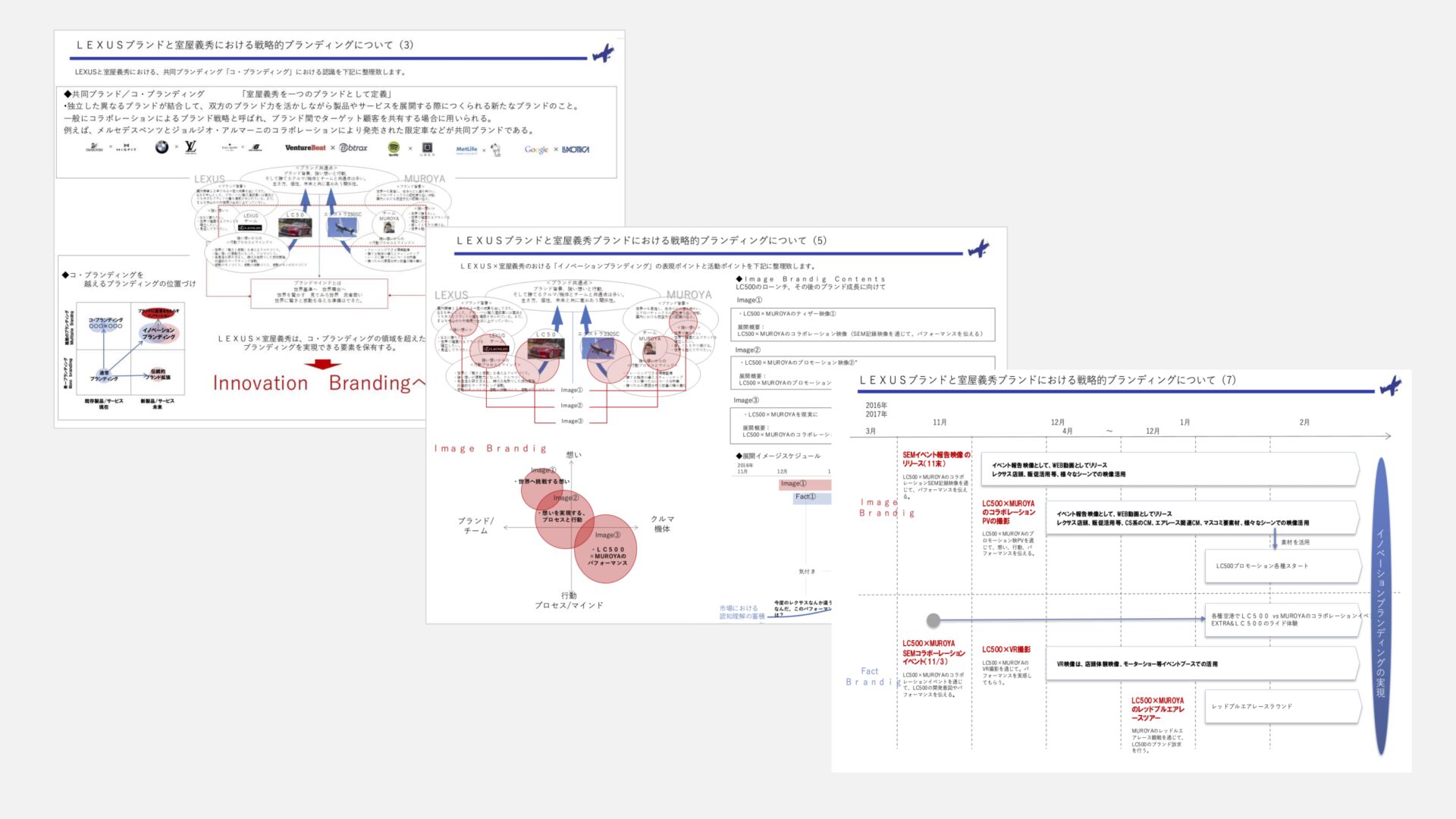The width and height of the screenshot is (1456, 819).
Task: Click slide (5) title ending with （5）
Action: (642, 240)
